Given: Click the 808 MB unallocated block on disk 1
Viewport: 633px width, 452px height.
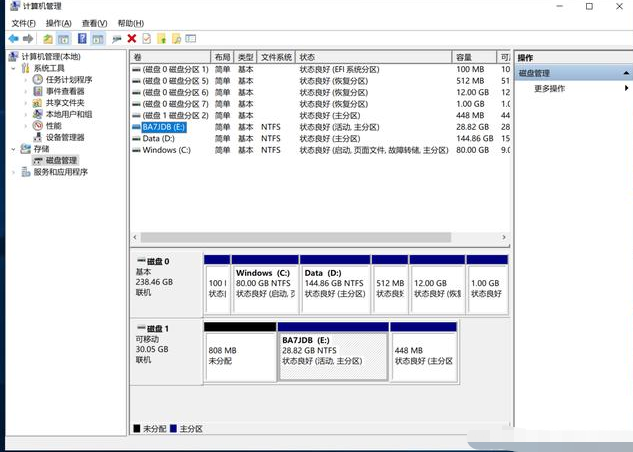Looking at the screenshot, I should (240, 355).
